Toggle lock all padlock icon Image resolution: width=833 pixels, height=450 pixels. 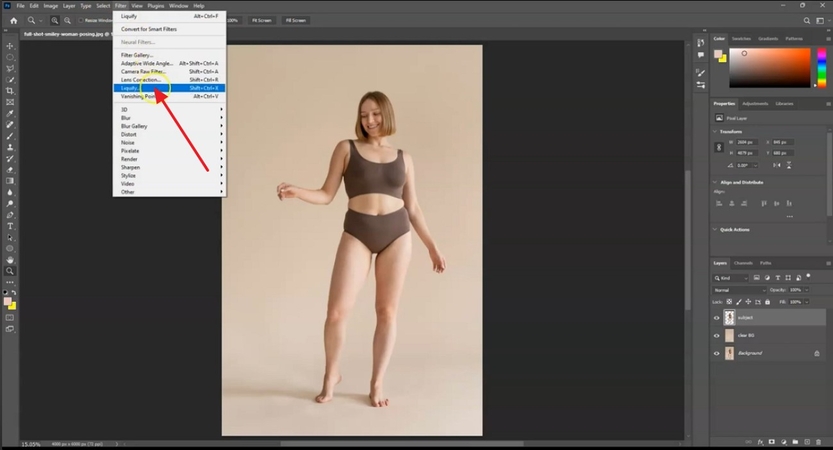pyautogui.click(x=767, y=302)
